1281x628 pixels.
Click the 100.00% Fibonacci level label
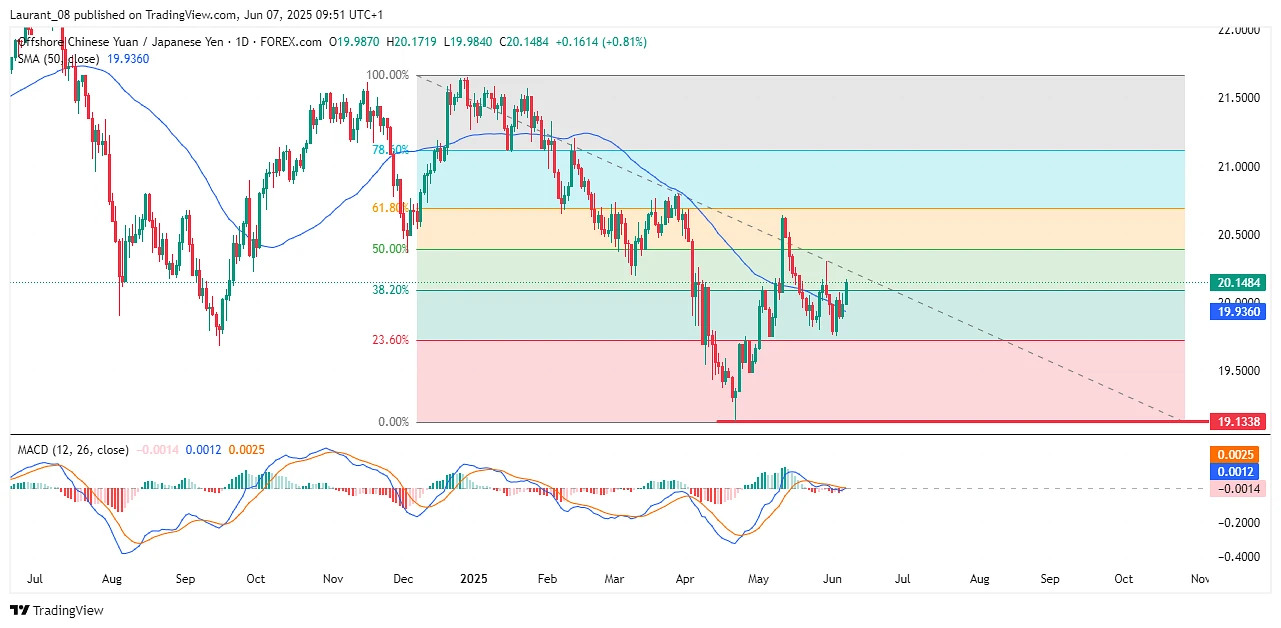[x=388, y=75]
